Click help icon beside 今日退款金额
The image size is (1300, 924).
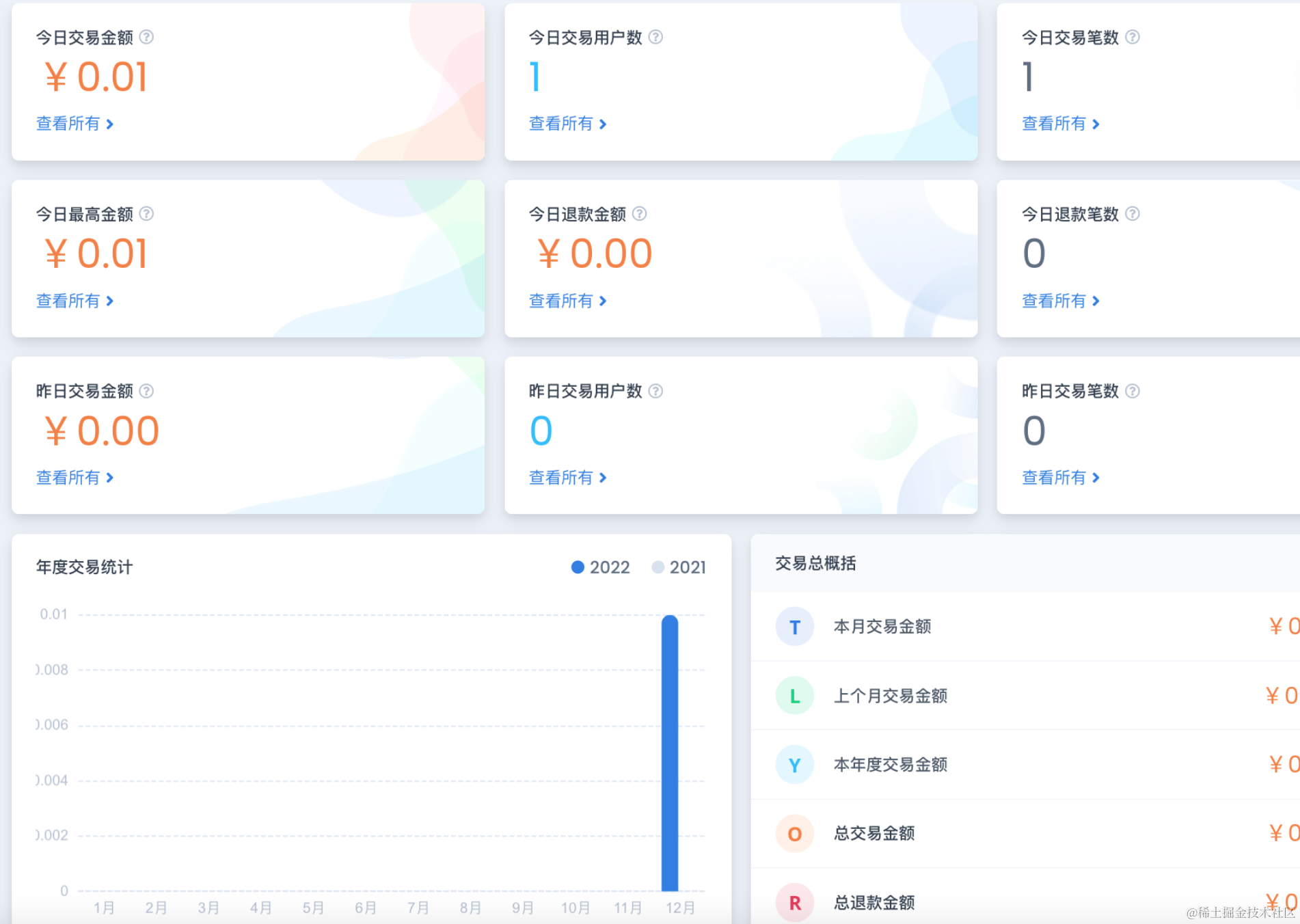coord(639,214)
